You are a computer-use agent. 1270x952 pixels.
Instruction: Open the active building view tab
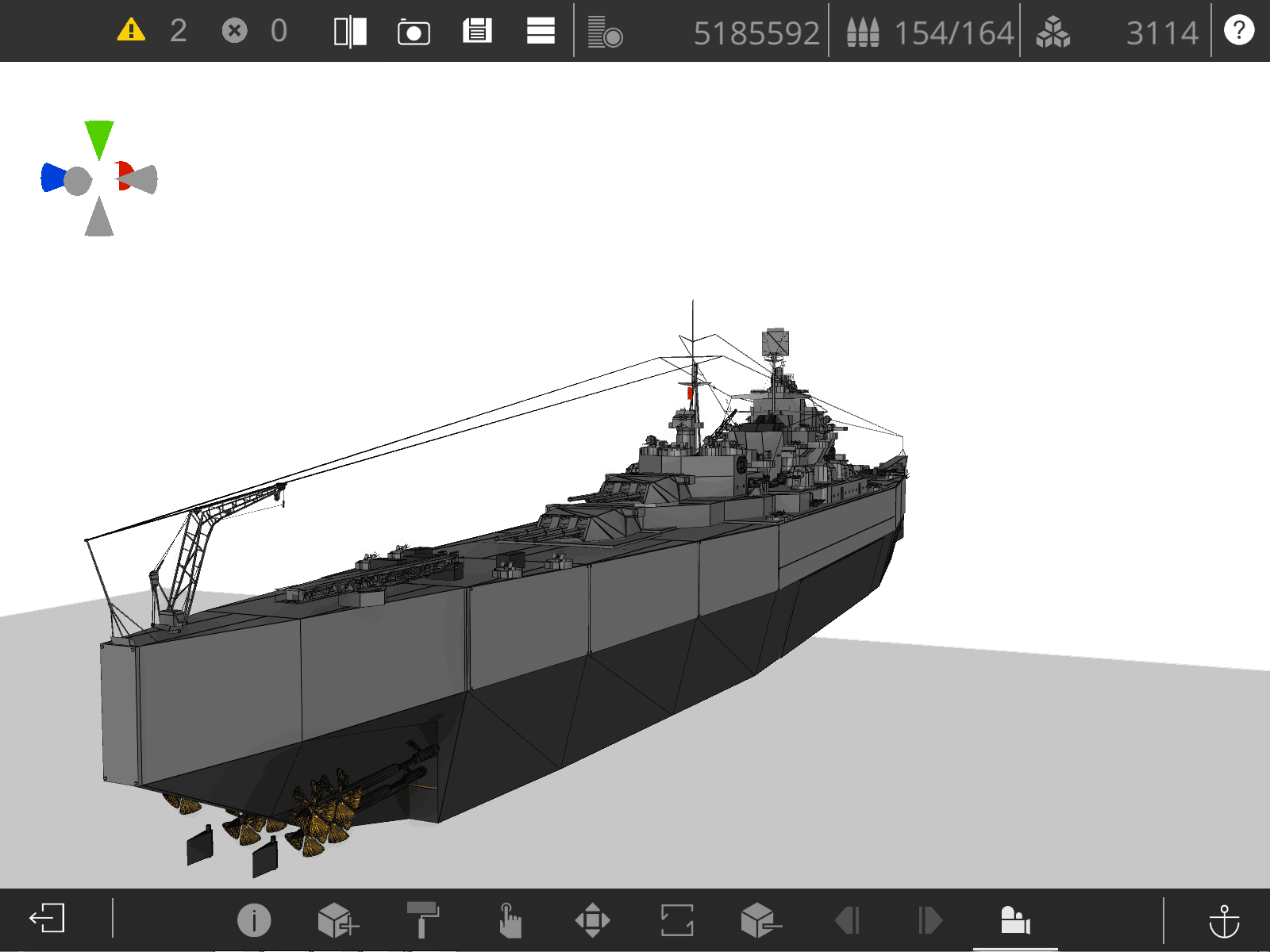(x=1015, y=920)
